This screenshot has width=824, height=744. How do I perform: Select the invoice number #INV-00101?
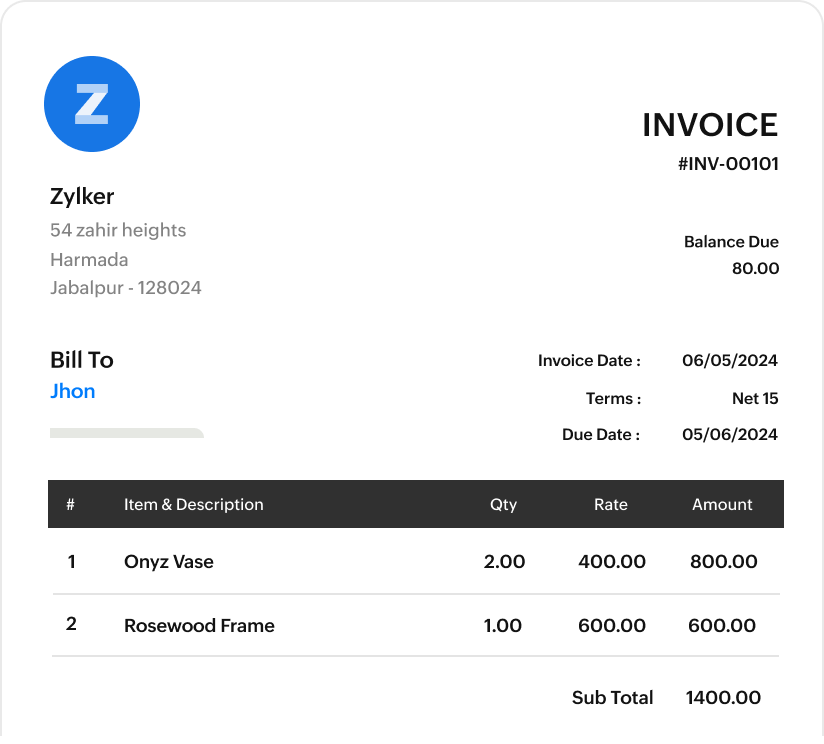click(x=728, y=164)
